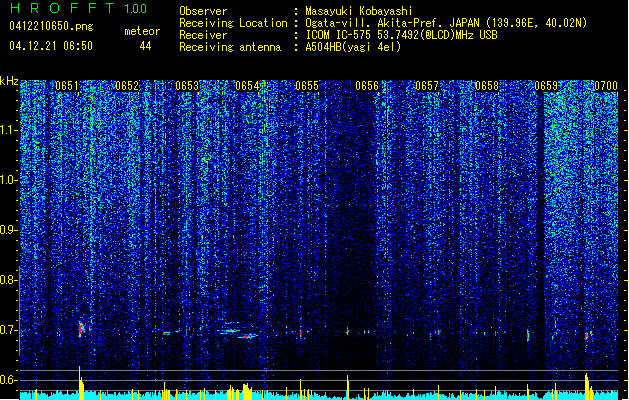Image resolution: width=629 pixels, height=400 pixels.
Task: Click the A504HB(yagi 4el) antenna text
Action: pos(353,47)
